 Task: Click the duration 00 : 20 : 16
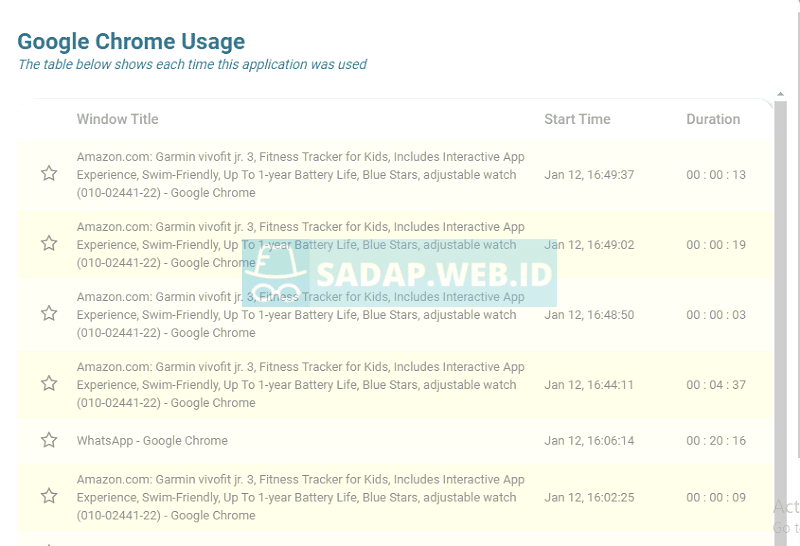point(716,440)
